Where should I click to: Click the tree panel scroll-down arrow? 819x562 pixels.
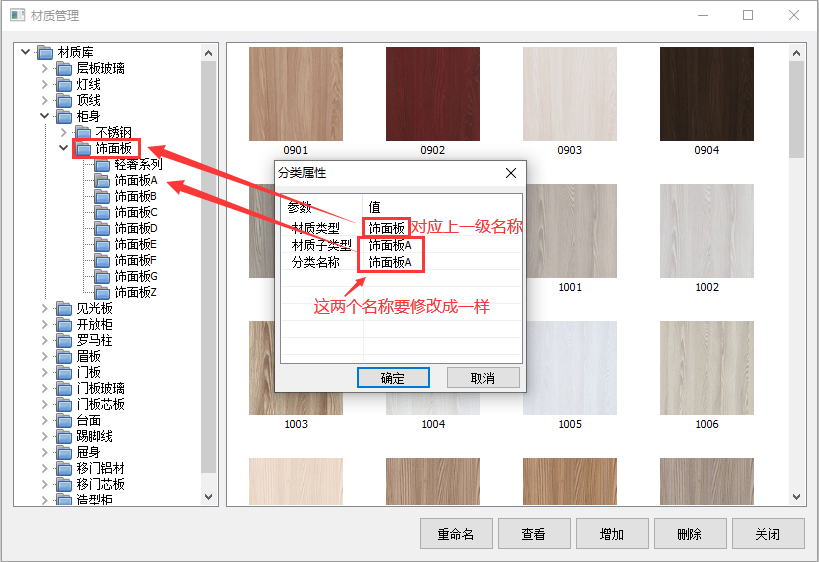(208, 497)
